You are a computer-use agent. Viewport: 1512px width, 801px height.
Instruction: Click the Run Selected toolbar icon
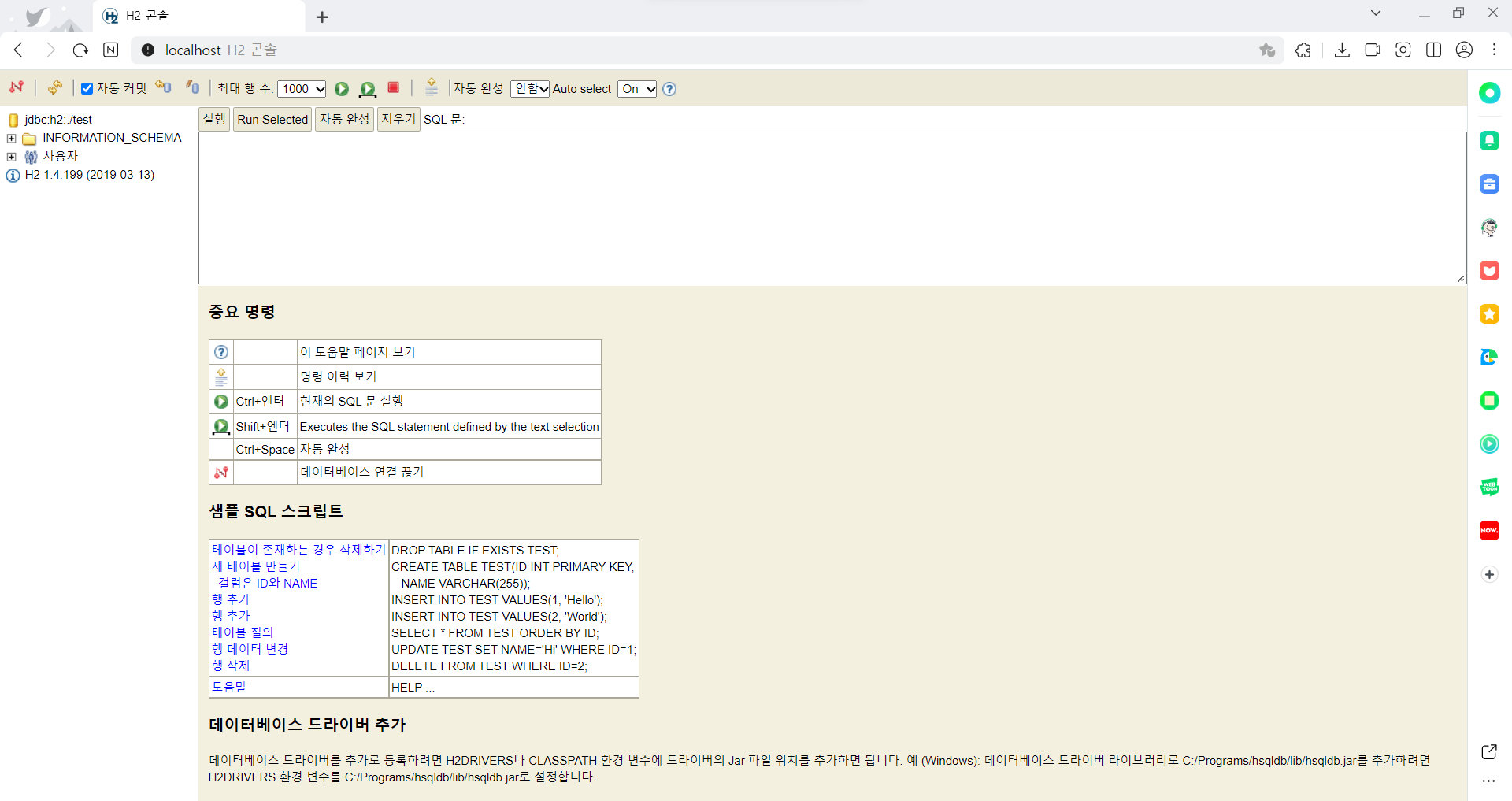(x=368, y=88)
